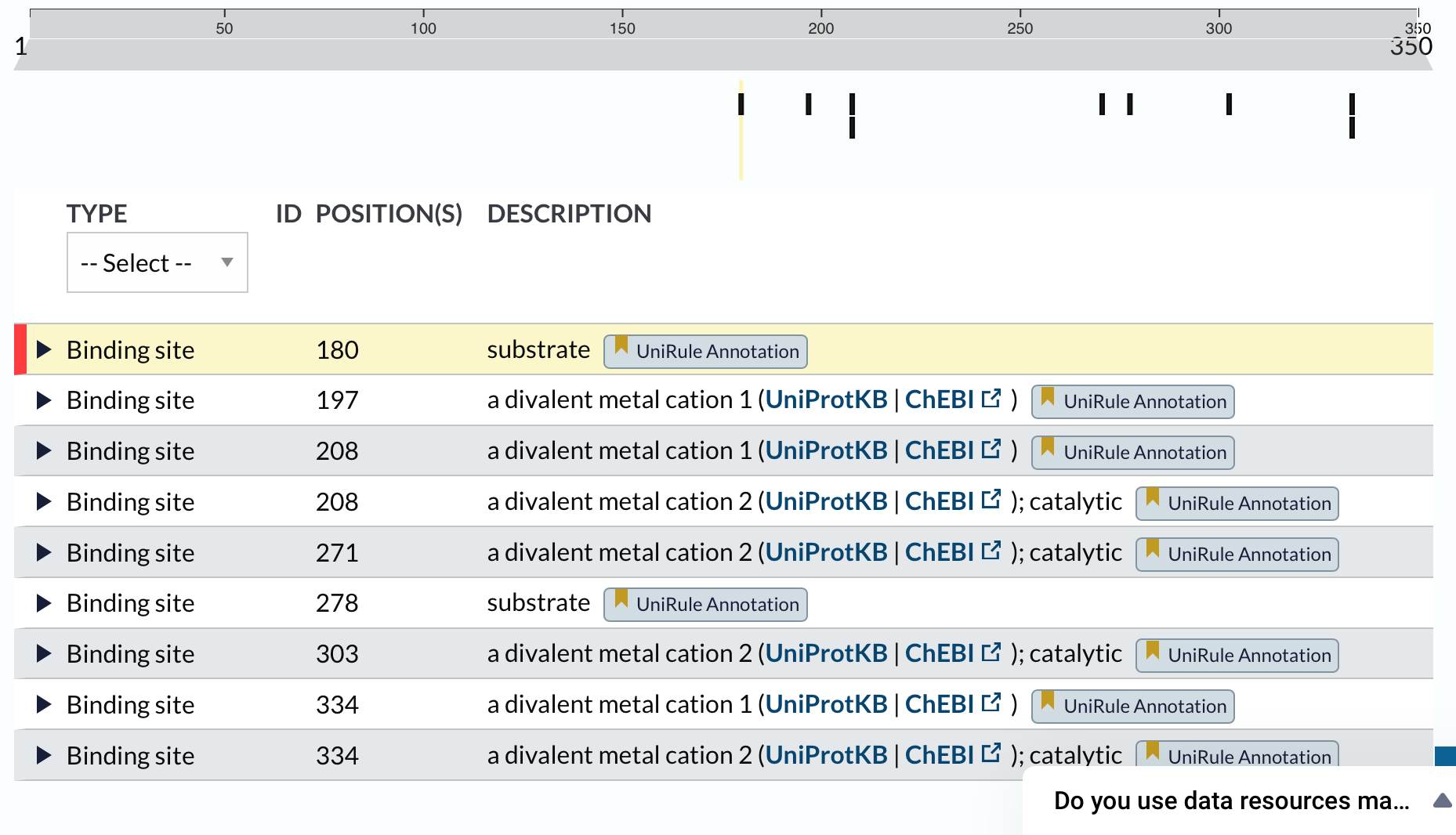Open UniRule Annotation for position 180
Screen dimensions: 1456x835
click(705, 352)
